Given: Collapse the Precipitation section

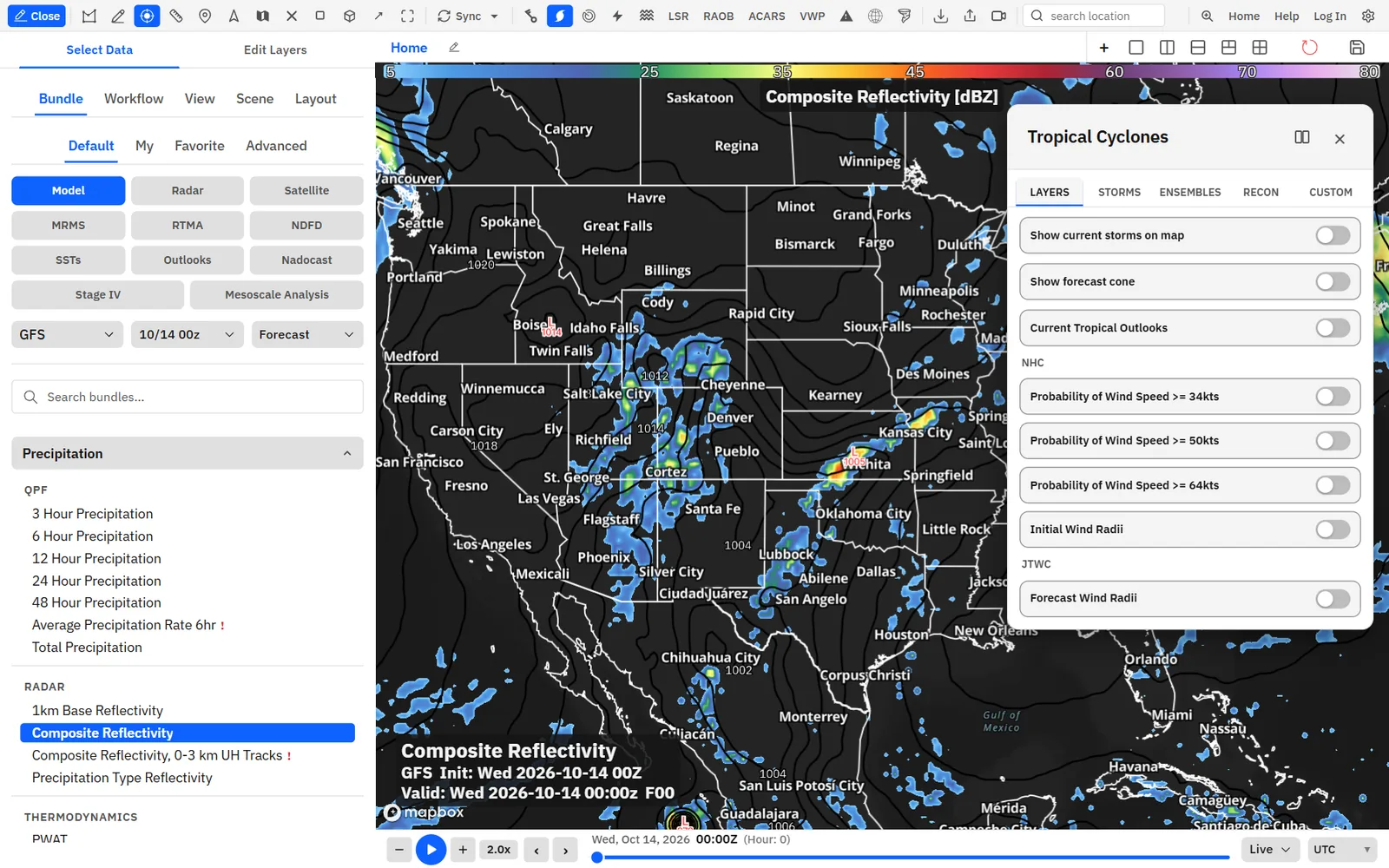Looking at the screenshot, I should [188, 453].
